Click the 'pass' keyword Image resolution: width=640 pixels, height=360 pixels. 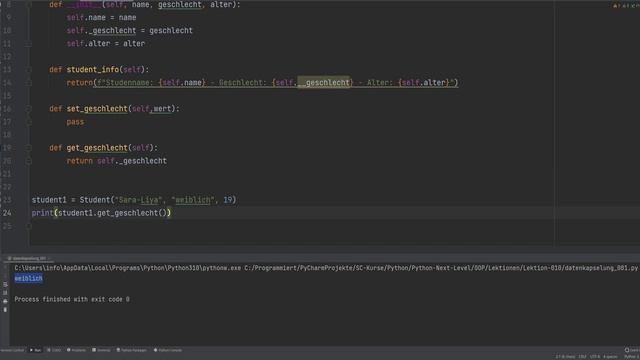[x=75, y=122]
